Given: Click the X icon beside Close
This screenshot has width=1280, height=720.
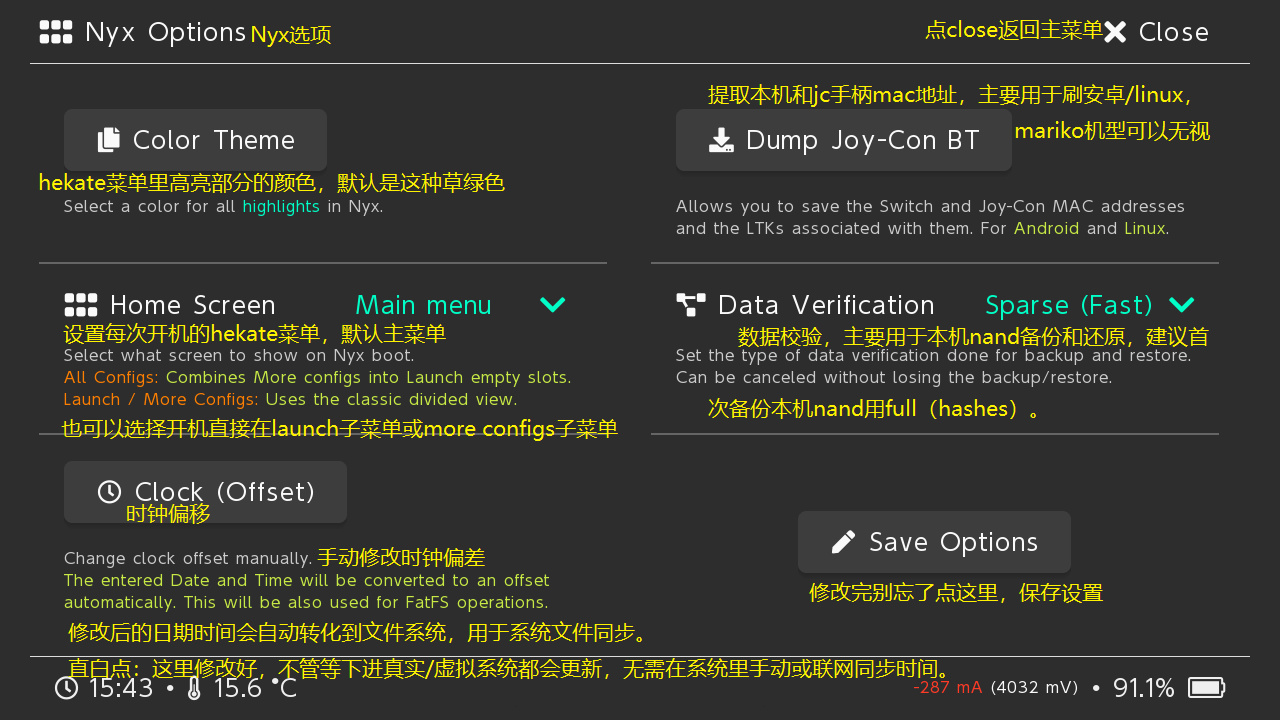Looking at the screenshot, I should [x=1115, y=32].
